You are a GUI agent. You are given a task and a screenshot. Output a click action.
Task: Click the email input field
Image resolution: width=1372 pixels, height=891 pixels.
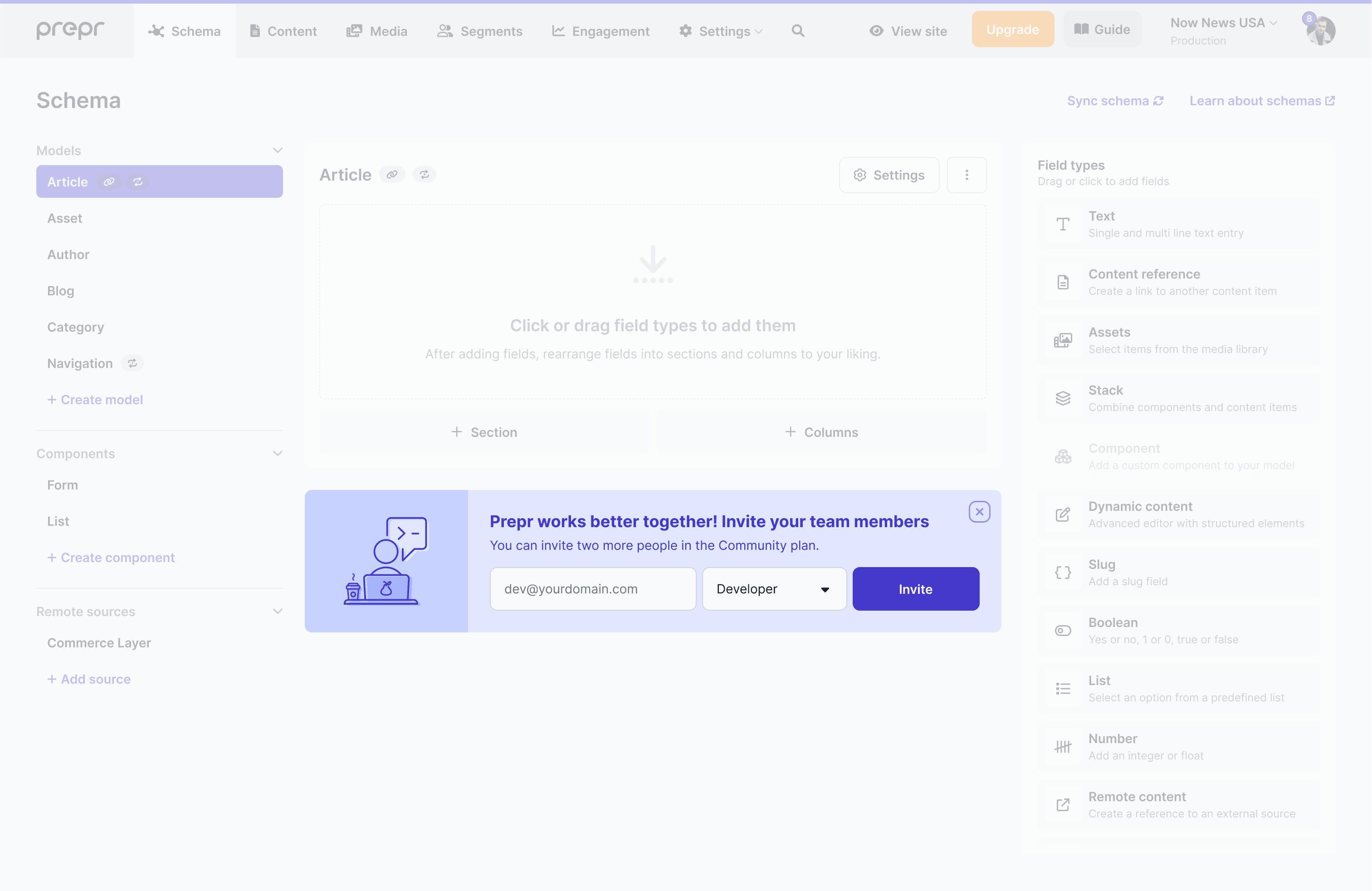[x=593, y=589]
